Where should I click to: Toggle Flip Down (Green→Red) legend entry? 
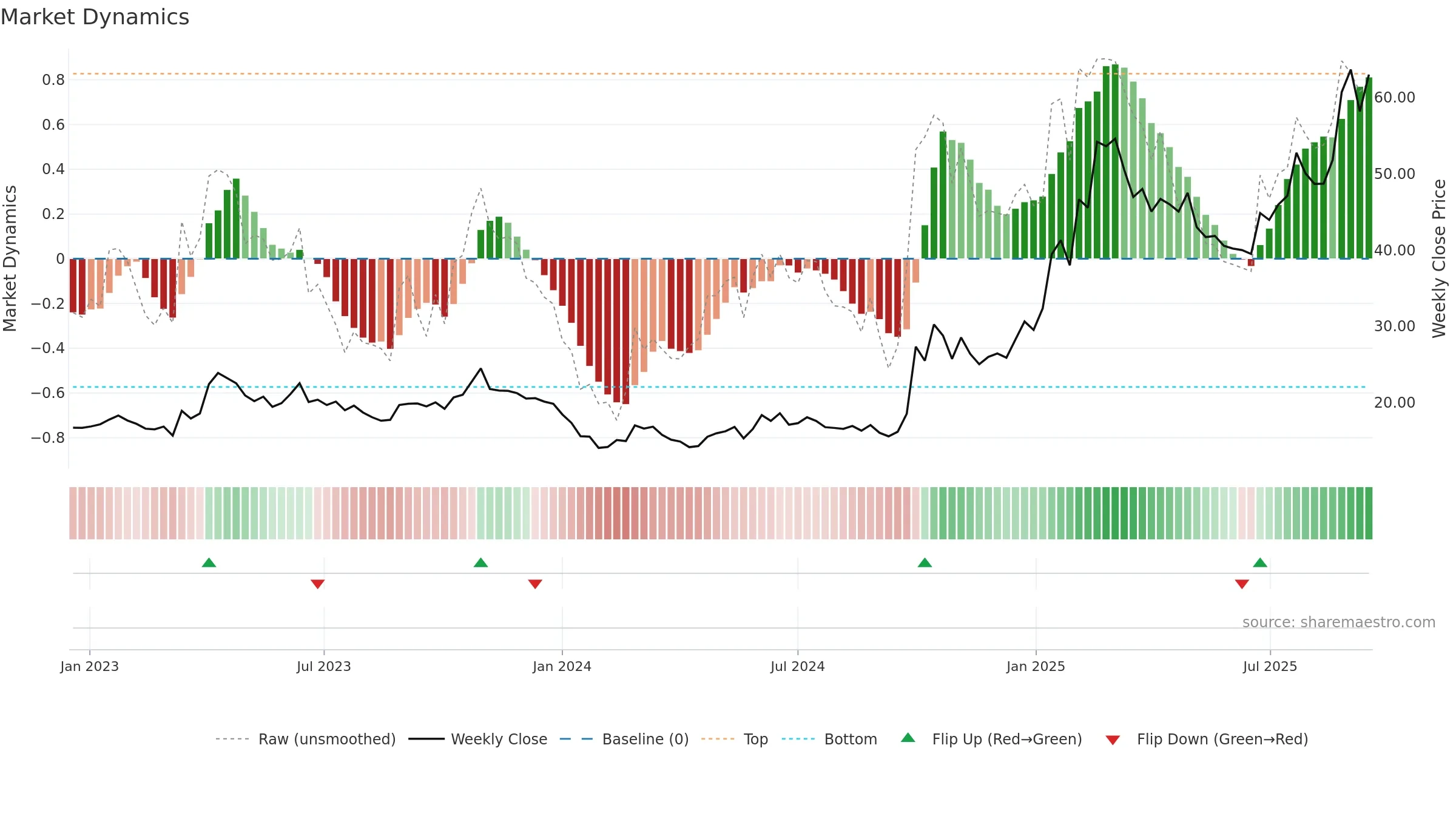click(x=1206, y=739)
